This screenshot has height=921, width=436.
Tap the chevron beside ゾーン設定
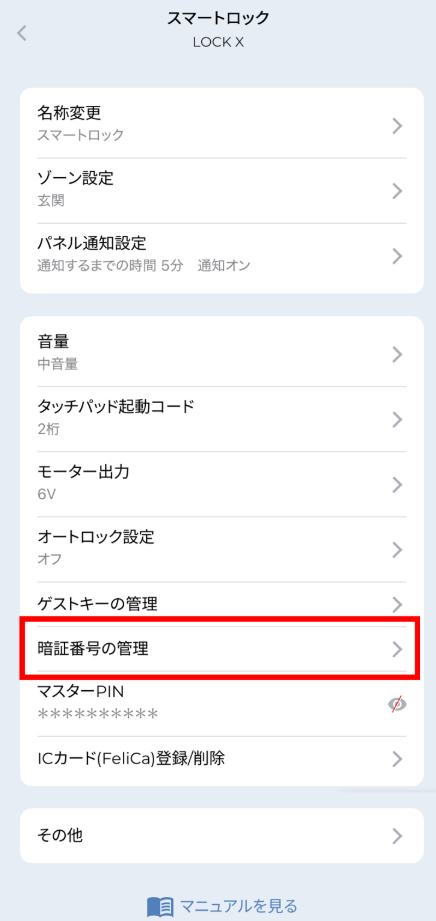[x=397, y=191]
